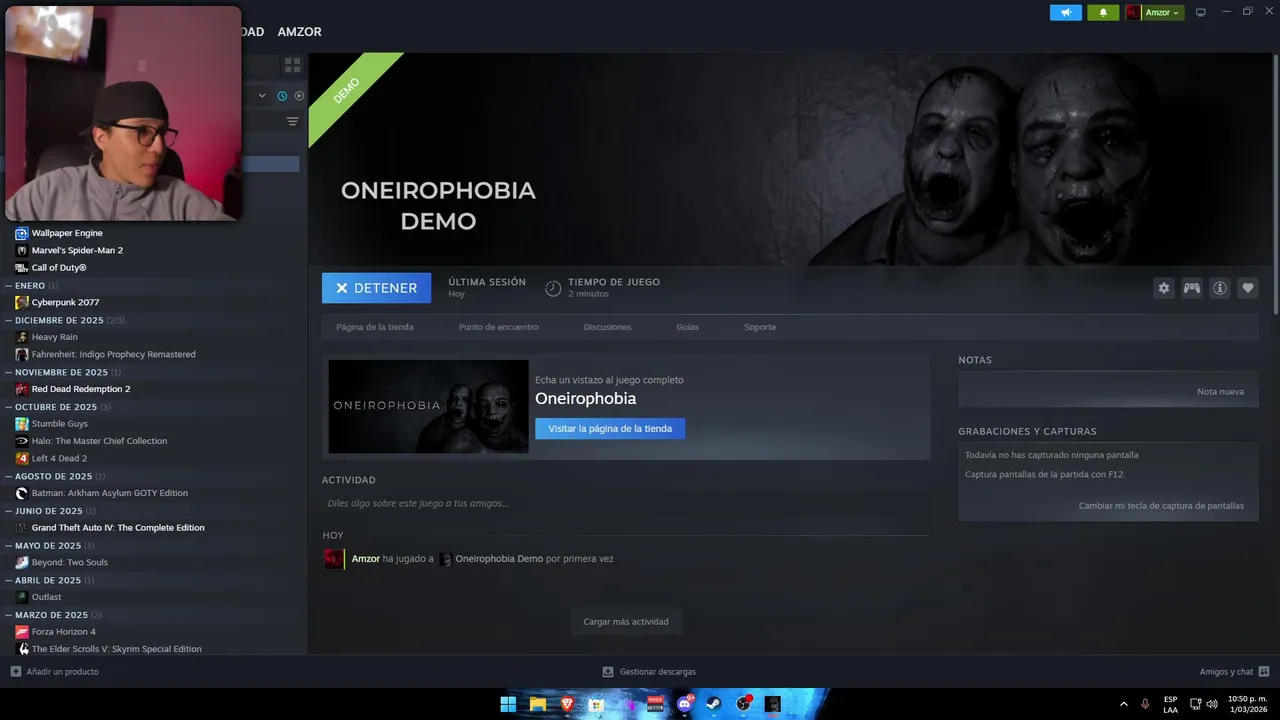Show game info icon
The image size is (1280, 720).
(x=1219, y=288)
